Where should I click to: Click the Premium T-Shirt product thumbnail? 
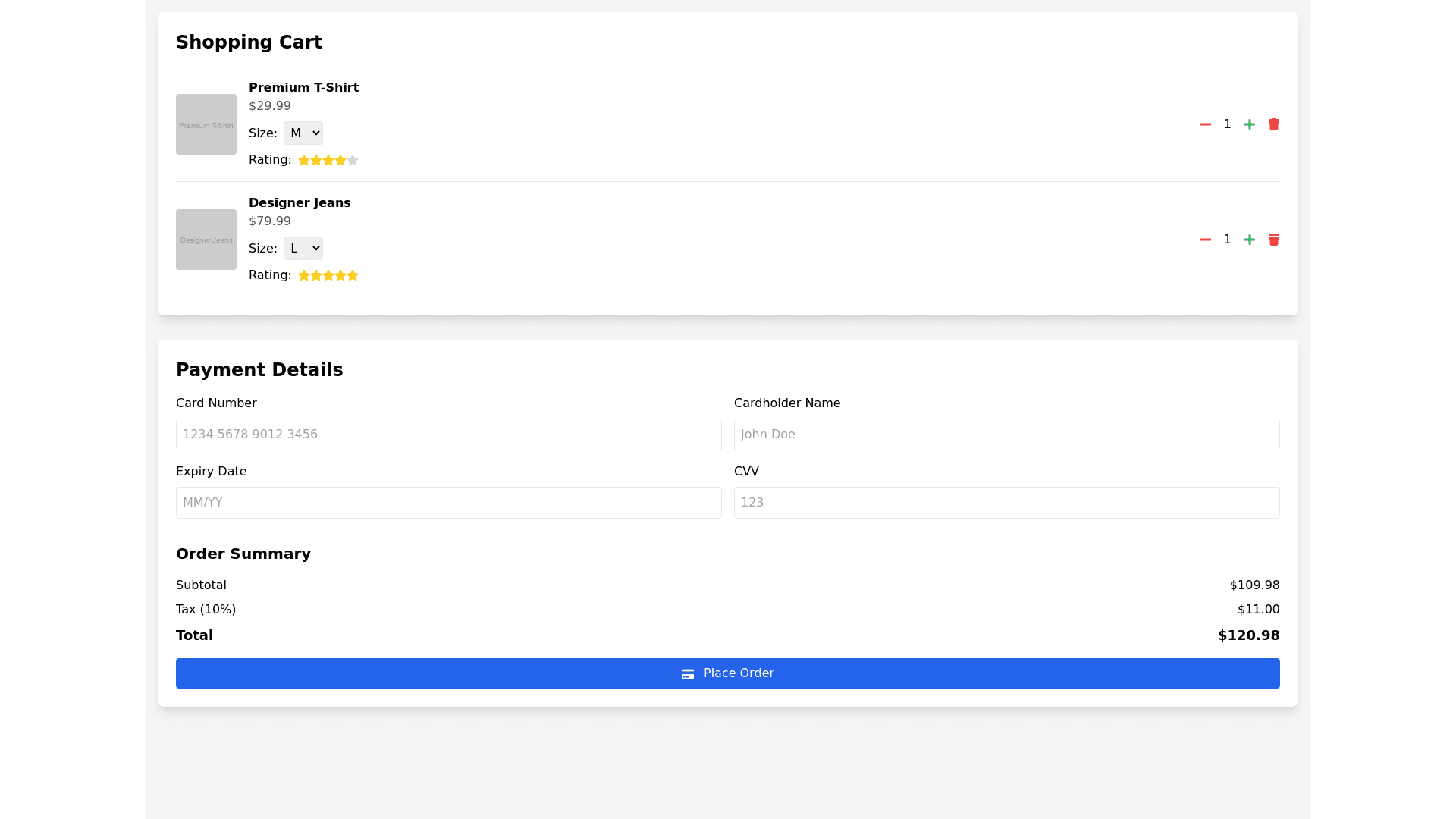206,124
